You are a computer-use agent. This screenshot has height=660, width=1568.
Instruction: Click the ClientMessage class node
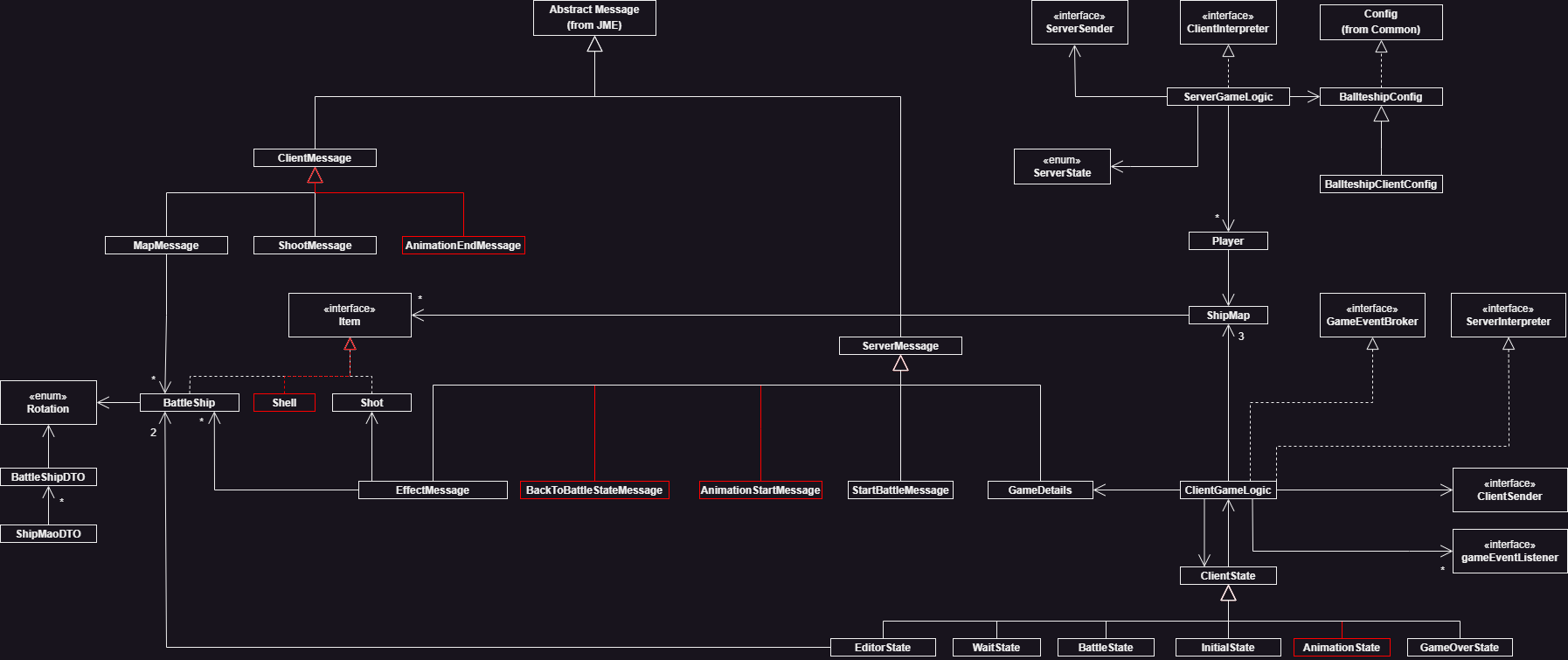(315, 158)
